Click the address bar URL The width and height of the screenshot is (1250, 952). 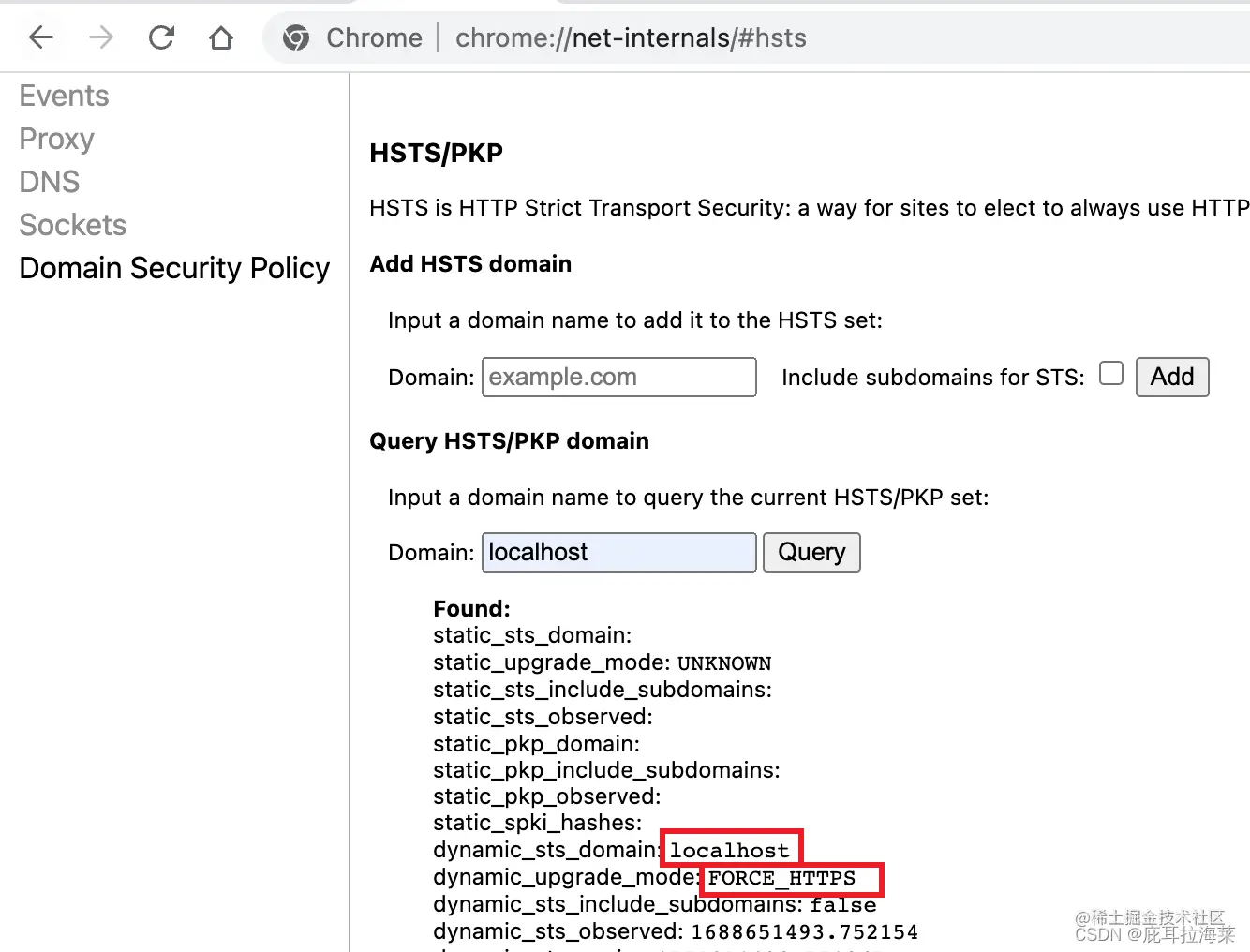pyautogui.click(x=630, y=37)
